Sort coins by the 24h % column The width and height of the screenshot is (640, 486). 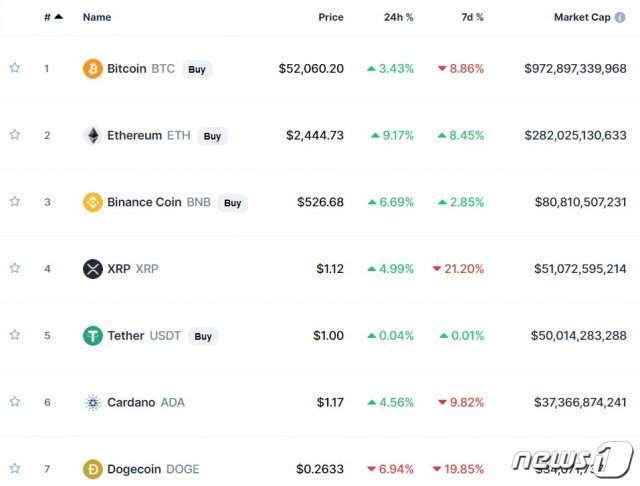click(x=398, y=17)
